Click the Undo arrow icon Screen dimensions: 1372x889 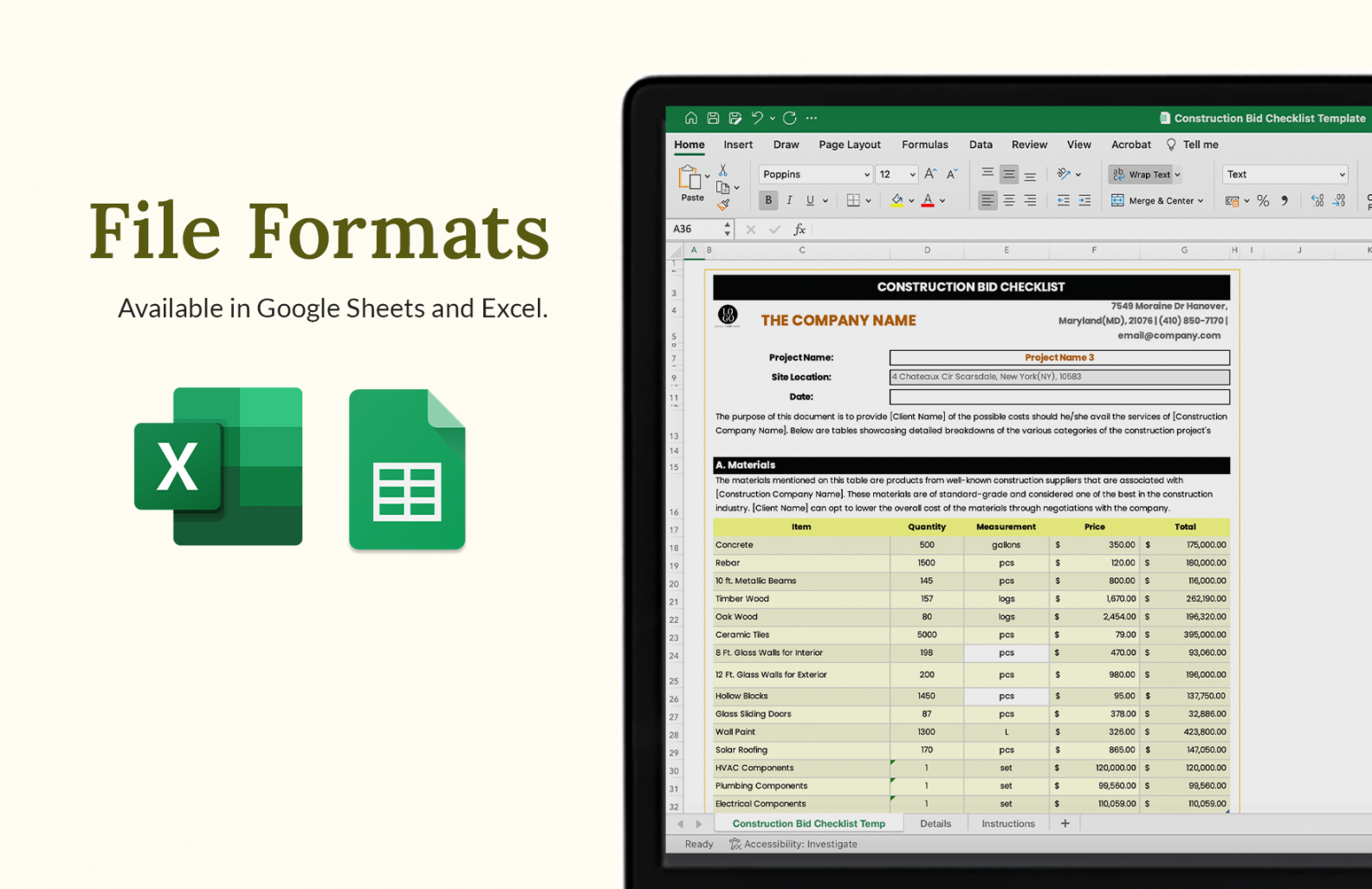tap(757, 118)
